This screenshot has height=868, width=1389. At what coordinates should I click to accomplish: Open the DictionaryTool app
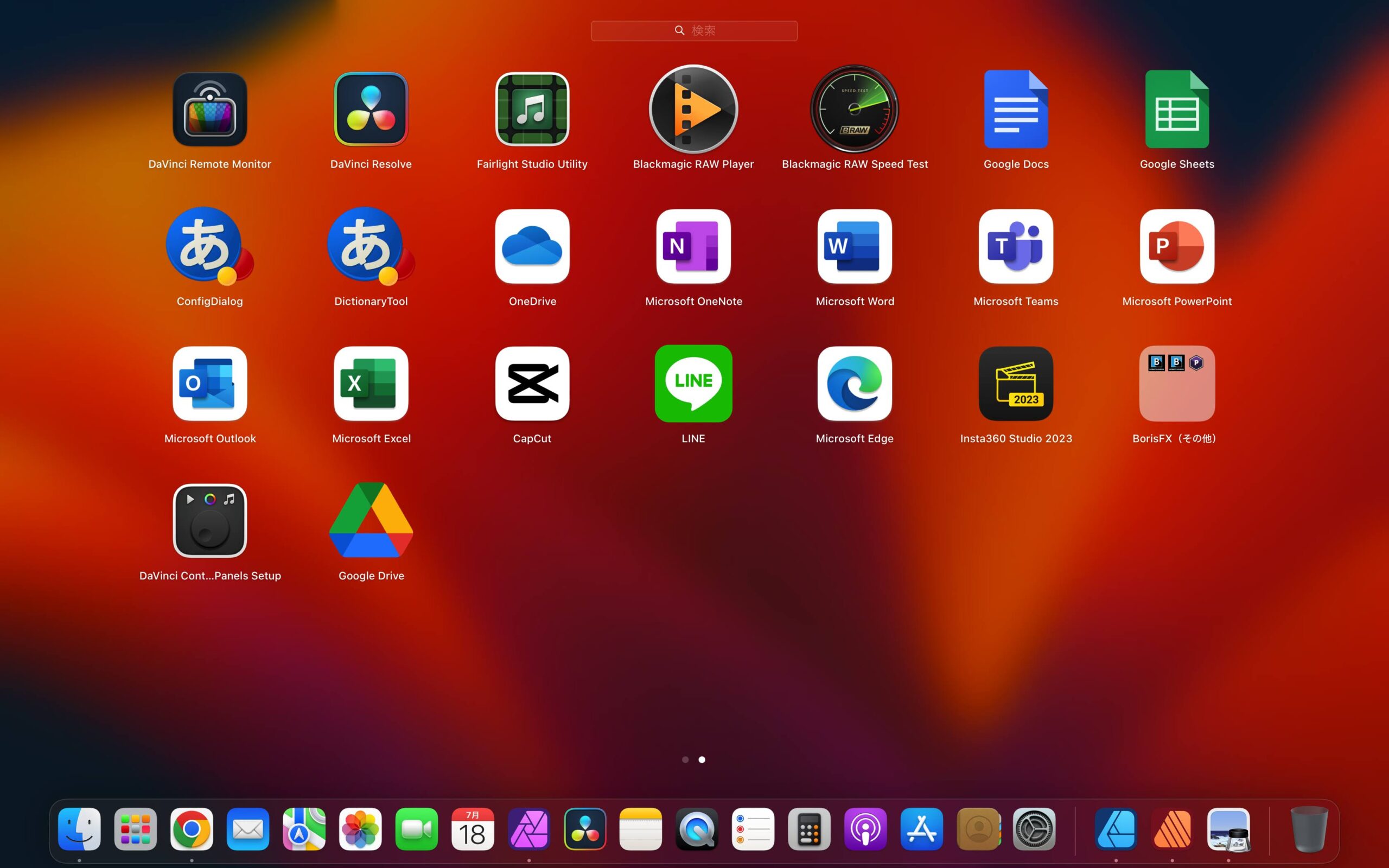coord(371,246)
